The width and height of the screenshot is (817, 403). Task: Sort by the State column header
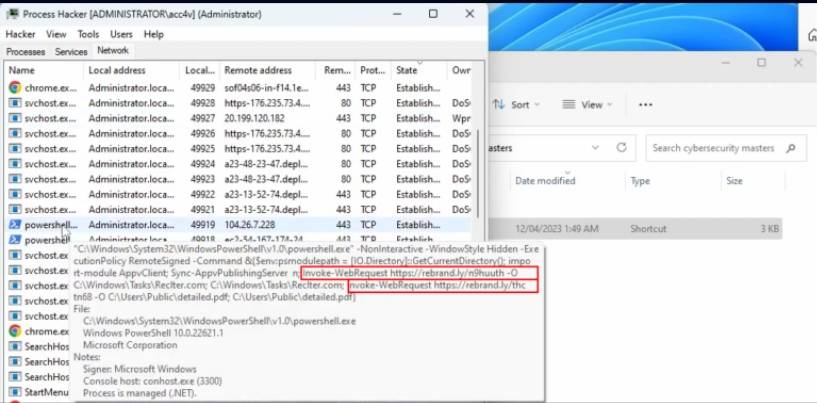(x=407, y=71)
